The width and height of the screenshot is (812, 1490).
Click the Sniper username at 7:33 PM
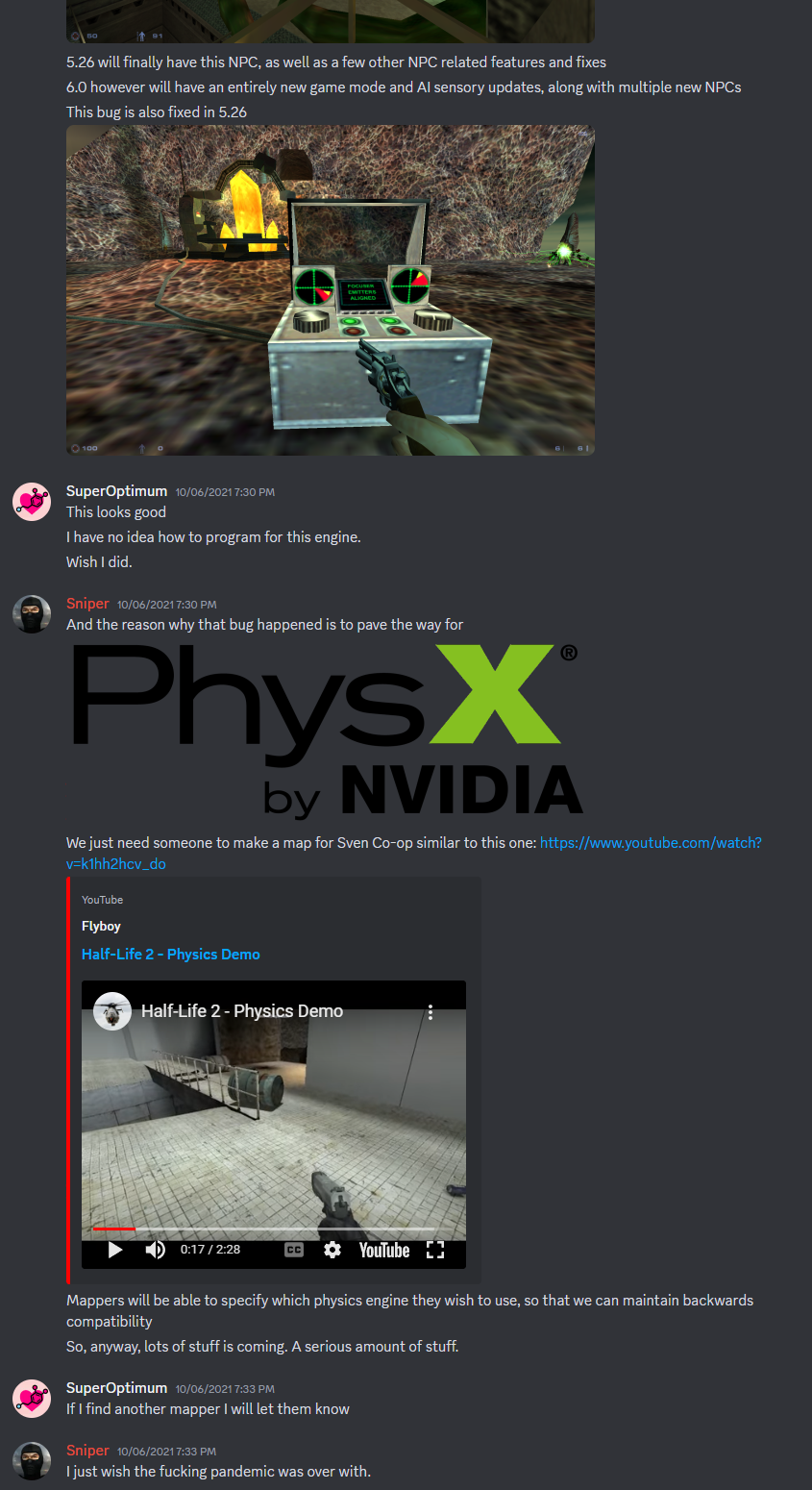(87, 1451)
